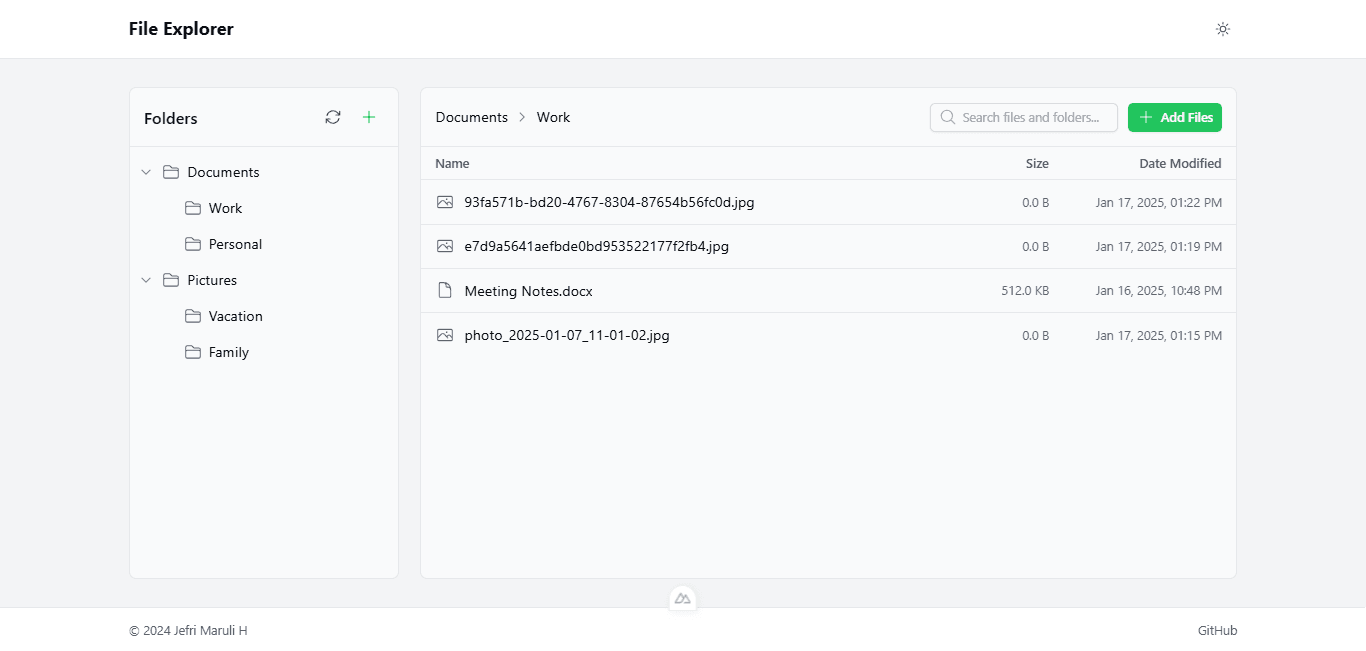This screenshot has width=1366, height=651.
Task: Click the Documents folder icon in tree
Action: click(171, 172)
